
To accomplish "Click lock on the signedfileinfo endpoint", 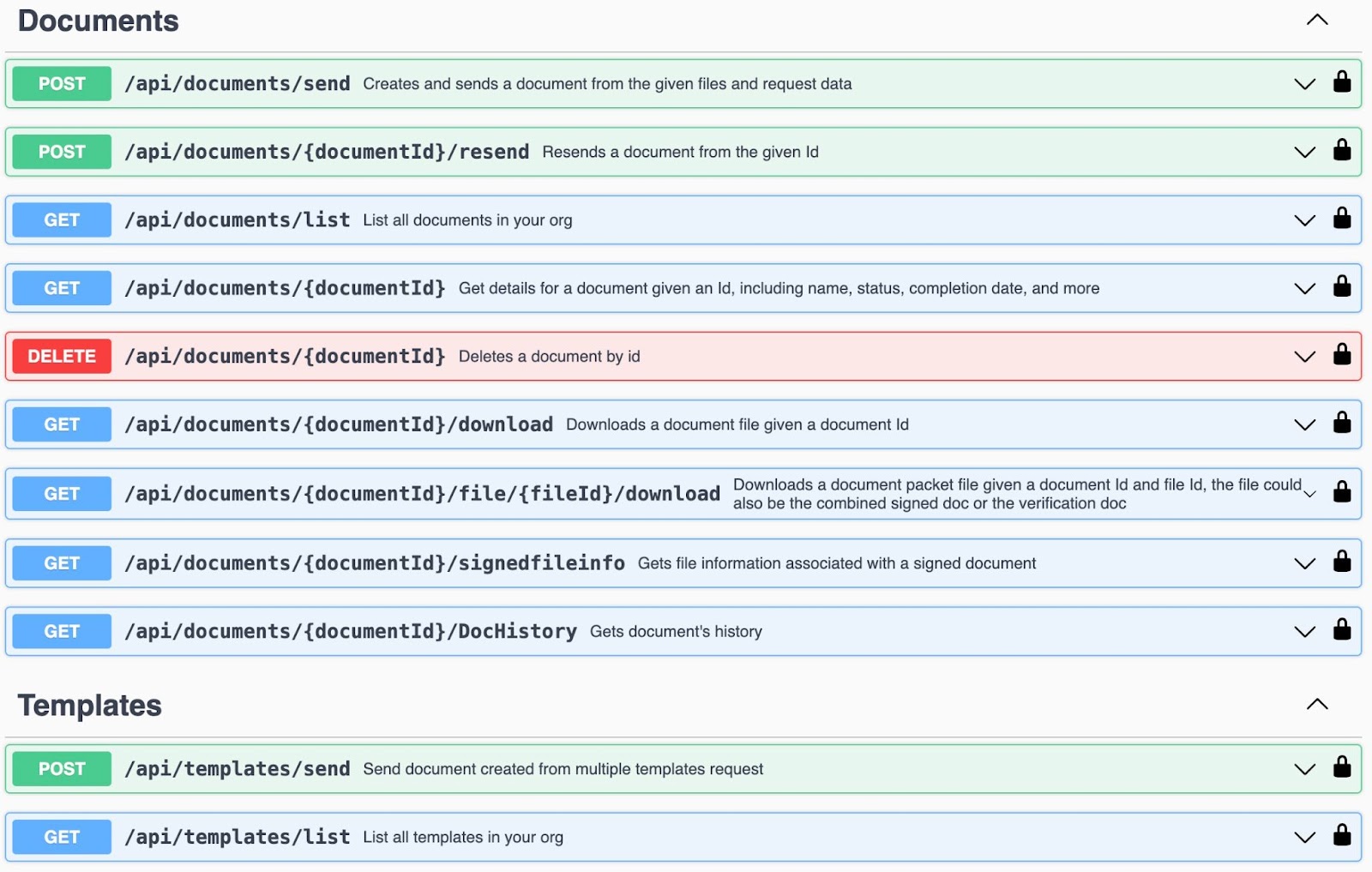I will click(x=1341, y=562).
